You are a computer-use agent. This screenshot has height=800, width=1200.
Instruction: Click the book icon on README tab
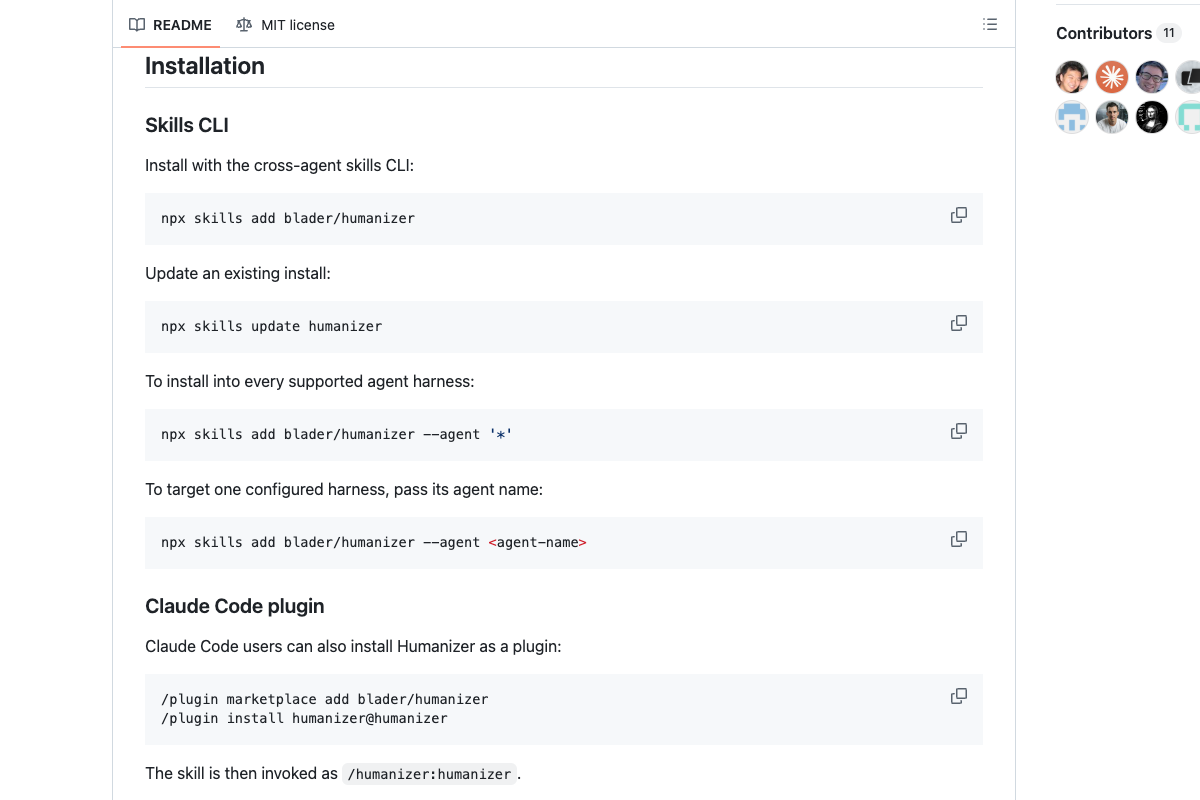click(x=137, y=25)
